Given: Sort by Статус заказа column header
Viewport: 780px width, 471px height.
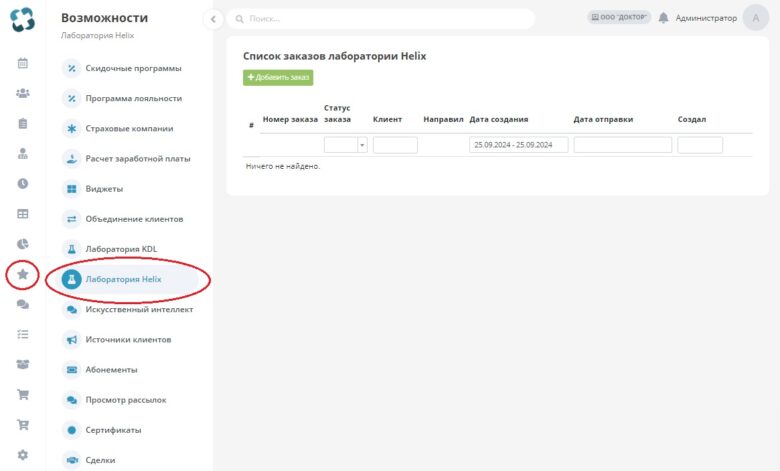Looking at the screenshot, I should coord(337,113).
